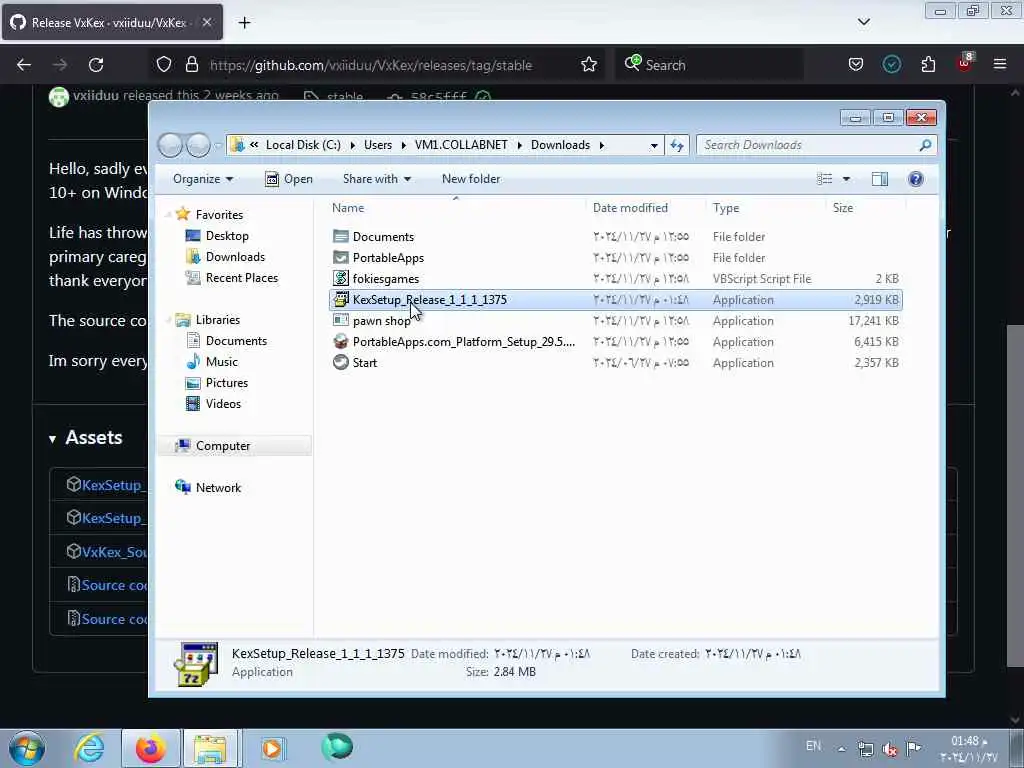Click Open in Explorer toolbar
The image size is (1024, 768).
click(x=289, y=179)
